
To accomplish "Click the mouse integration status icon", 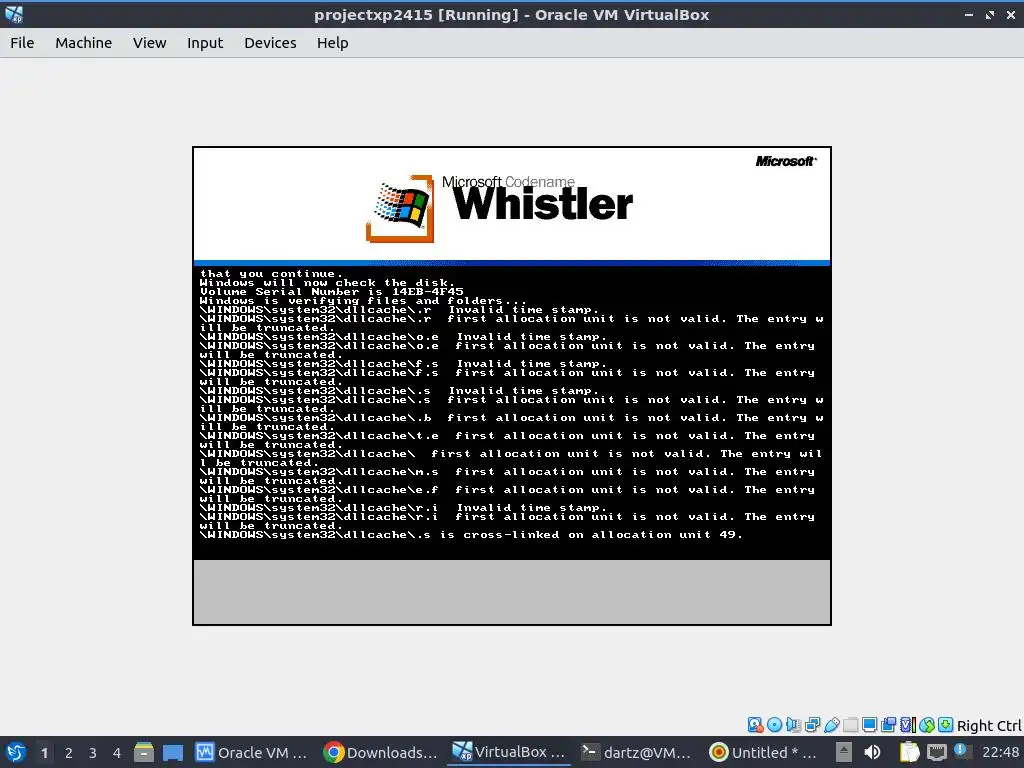I will 927,725.
